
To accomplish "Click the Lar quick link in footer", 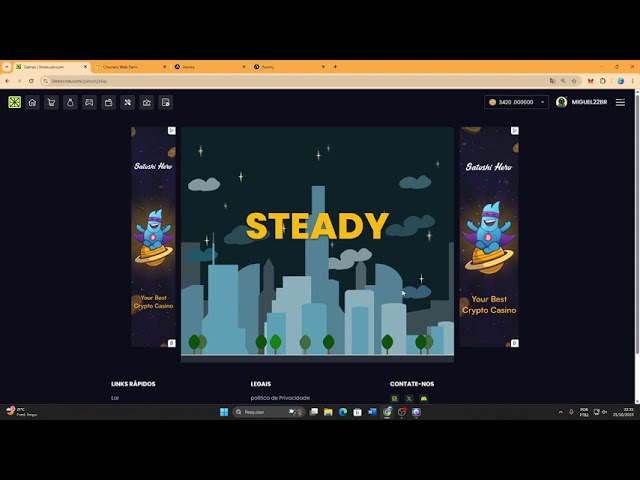I will click(x=115, y=398).
